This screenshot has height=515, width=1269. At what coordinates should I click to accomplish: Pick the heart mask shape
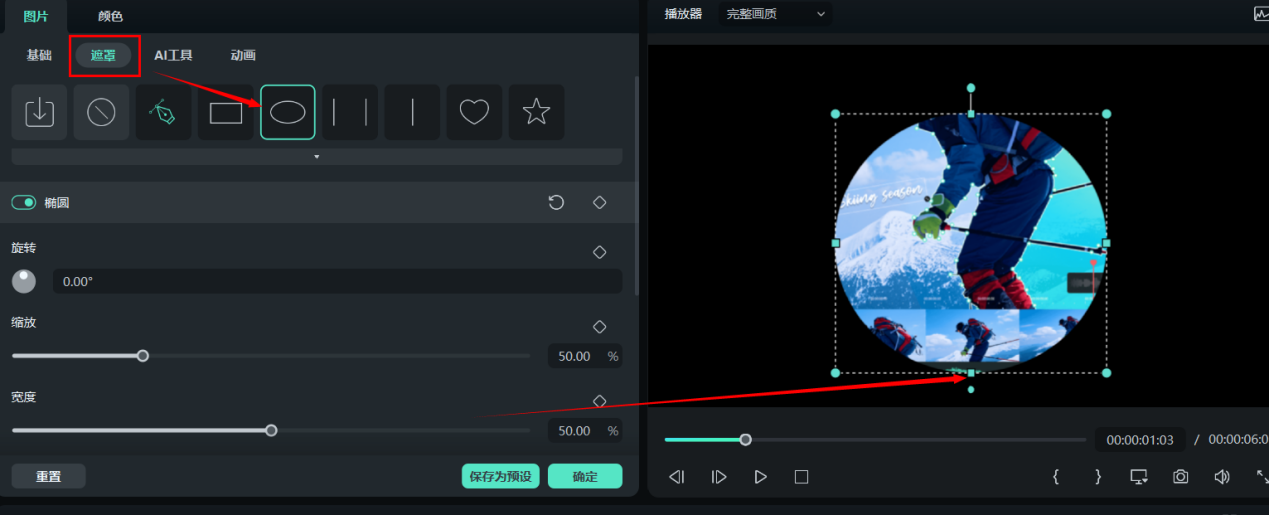coord(474,112)
